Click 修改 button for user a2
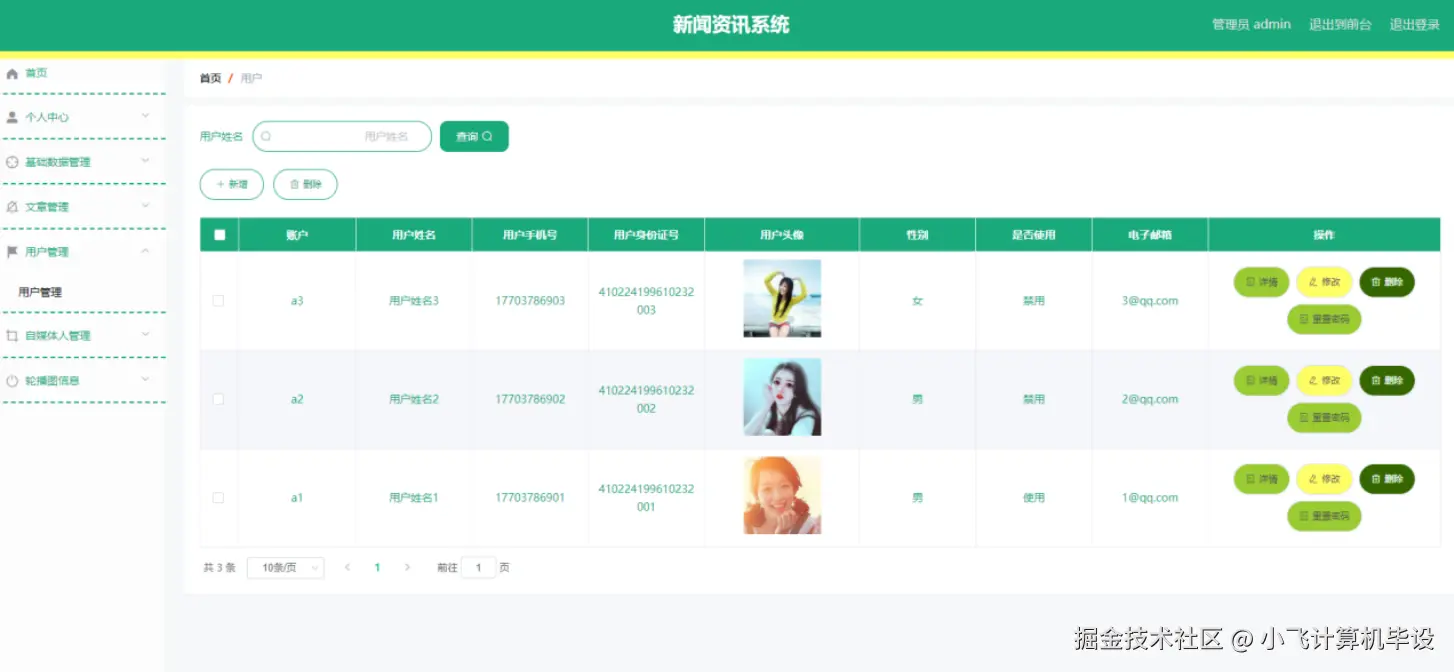 1324,381
